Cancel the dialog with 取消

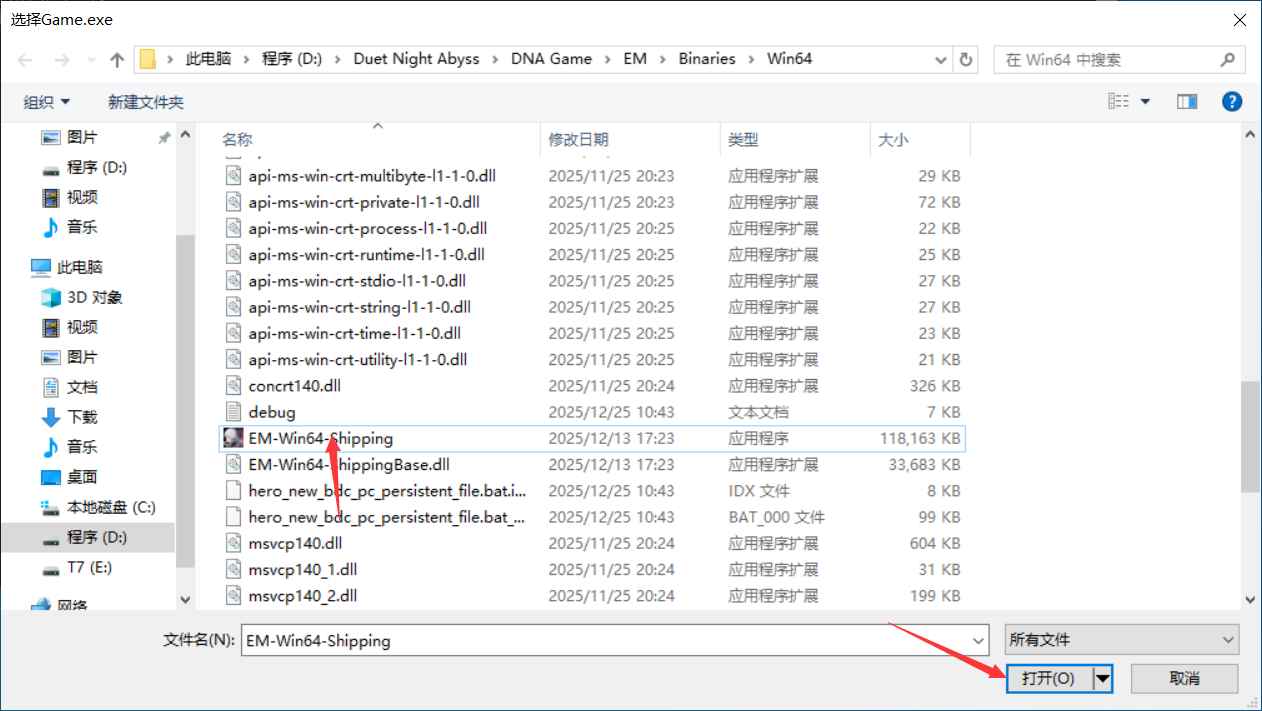(1184, 678)
